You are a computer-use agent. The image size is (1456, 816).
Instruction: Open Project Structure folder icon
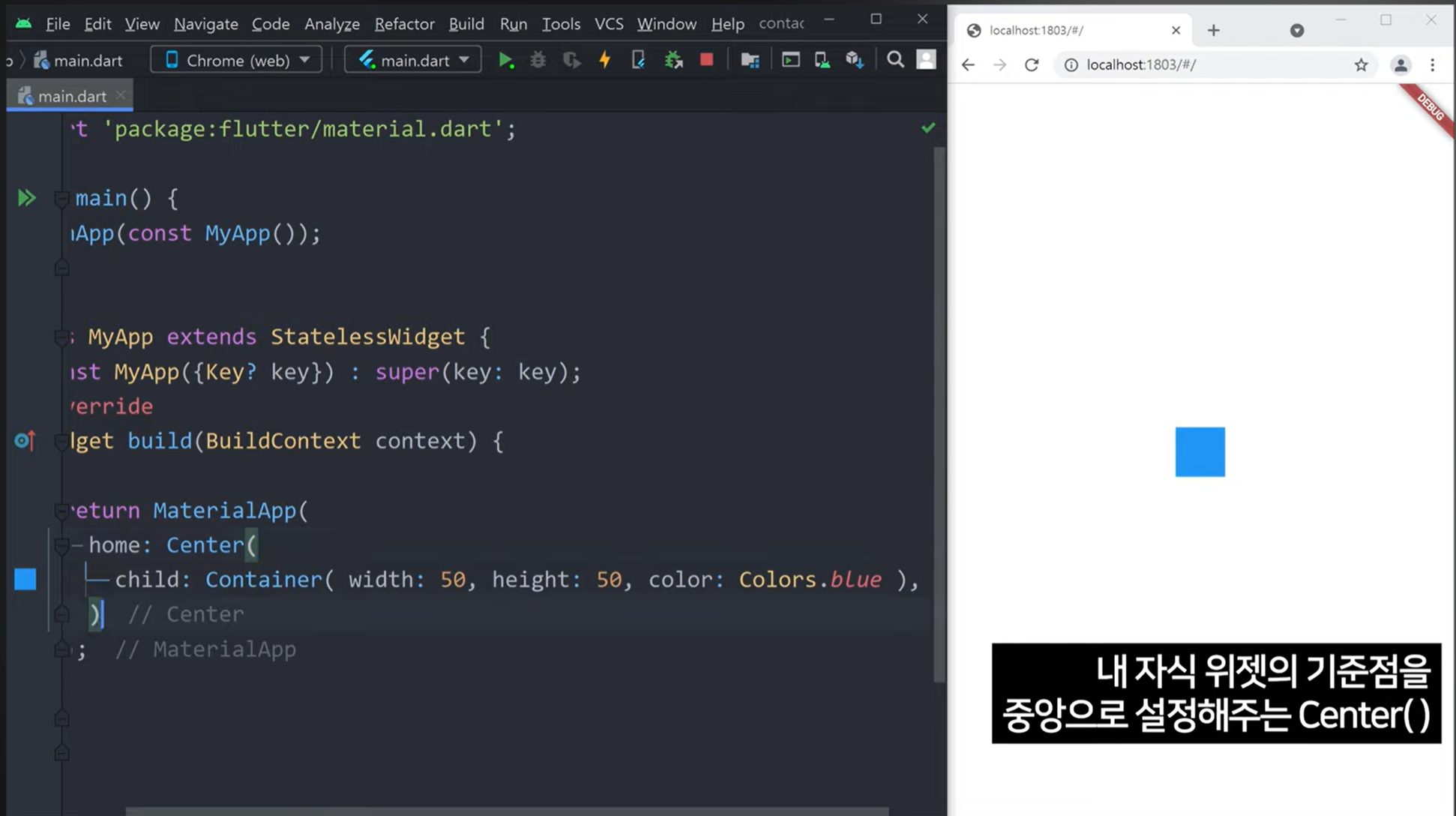[x=750, y=60]
